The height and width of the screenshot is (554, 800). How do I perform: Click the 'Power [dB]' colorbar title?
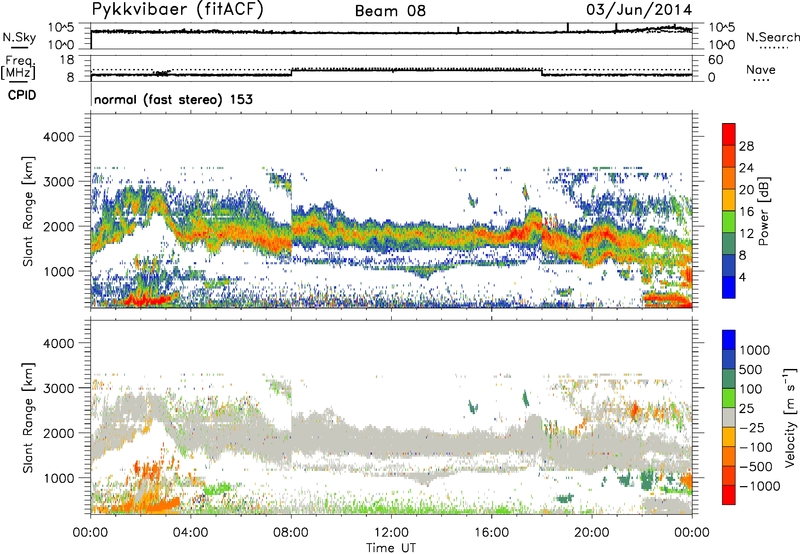click(764, 211)
